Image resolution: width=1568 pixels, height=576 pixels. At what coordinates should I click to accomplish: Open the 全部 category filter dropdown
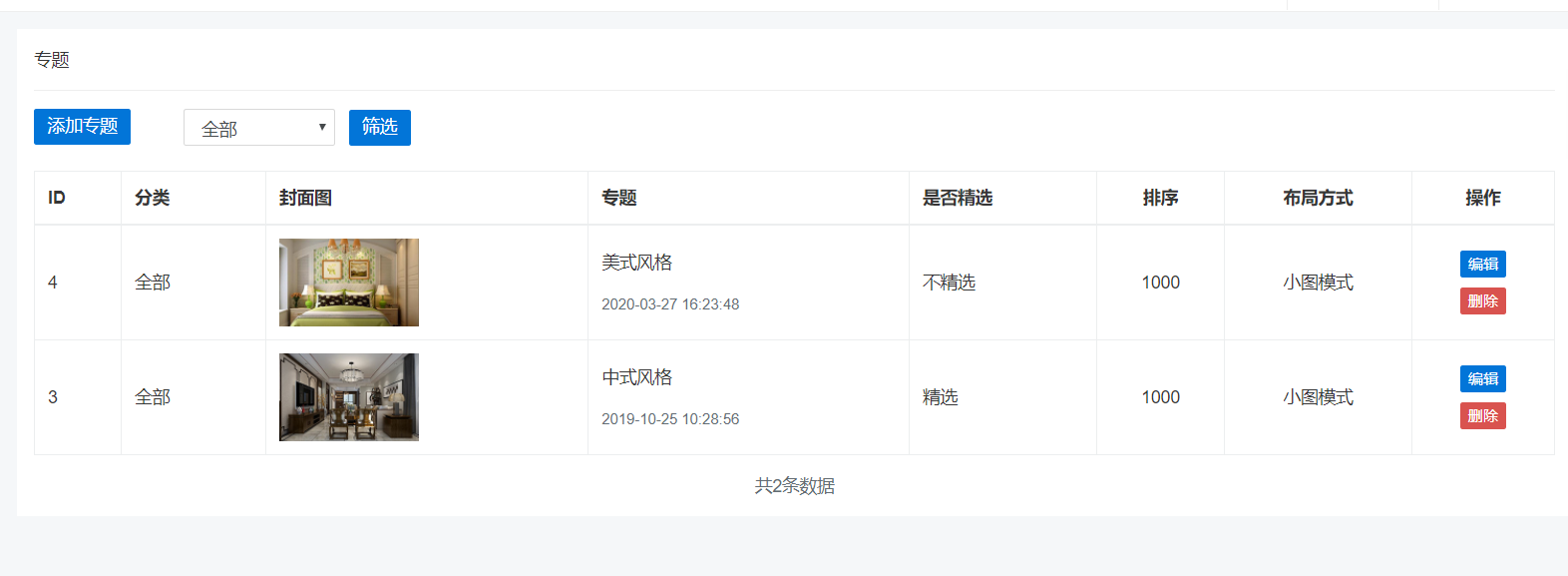tap(259, 128)
